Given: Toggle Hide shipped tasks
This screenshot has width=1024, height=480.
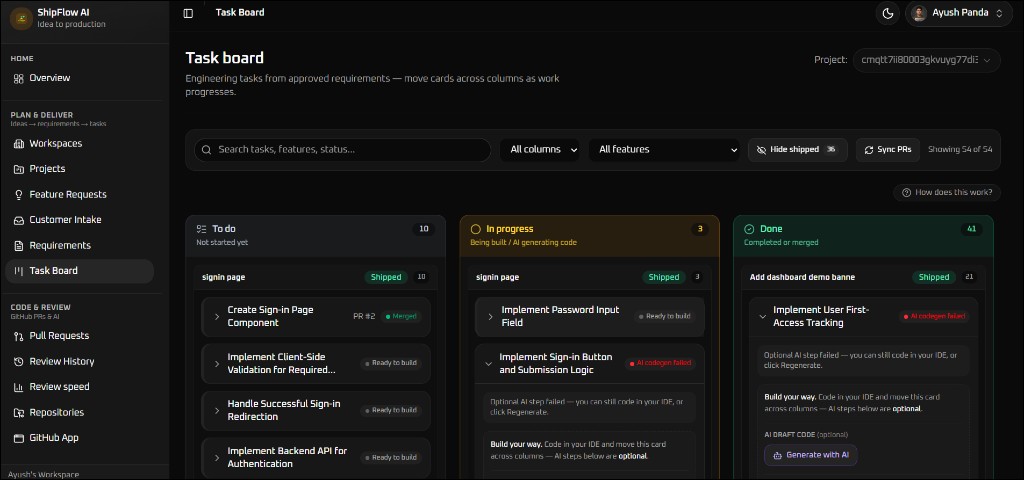Looking at the screenshot, I should [x=797, y=150].
